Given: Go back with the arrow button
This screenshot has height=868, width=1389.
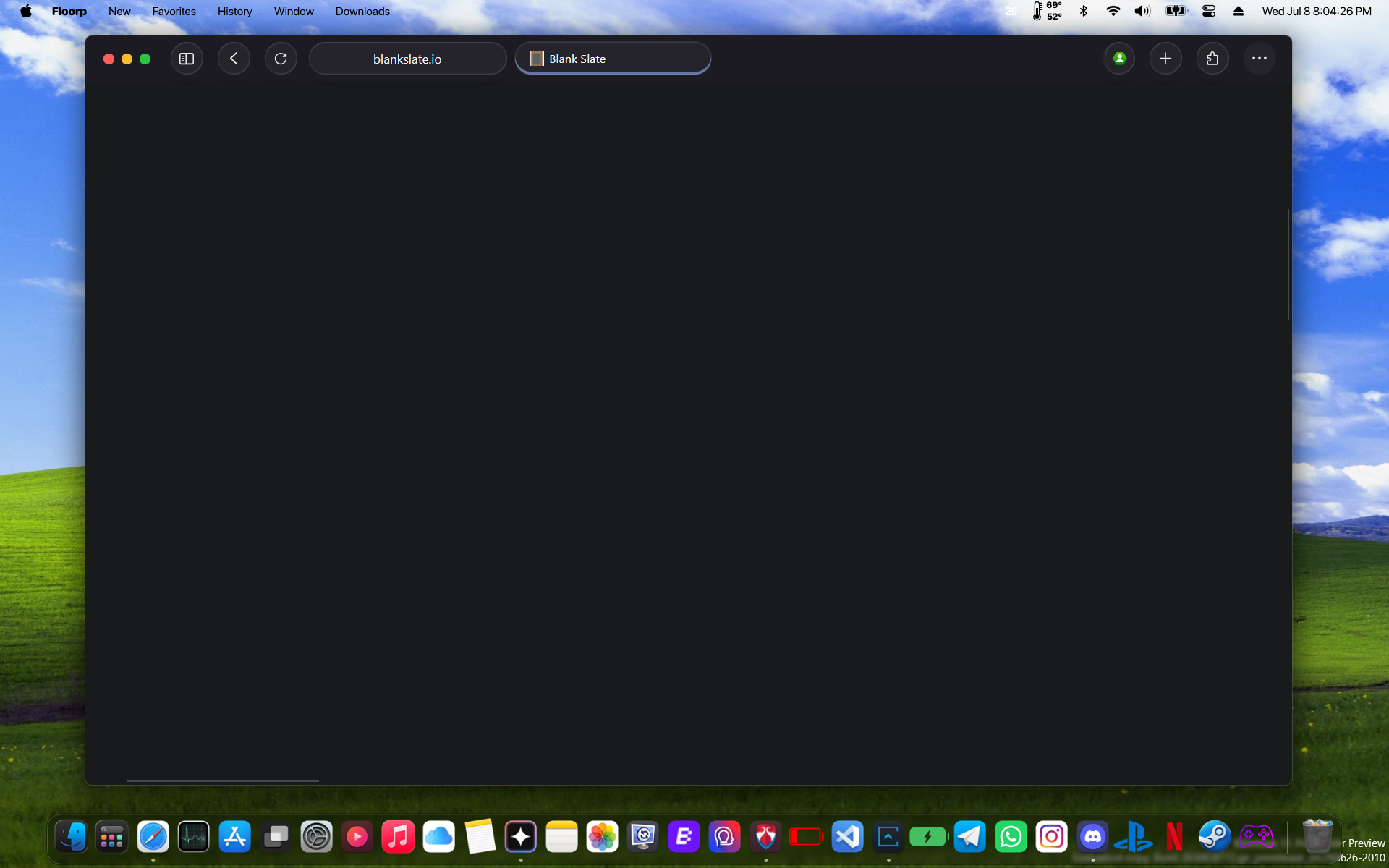Looking at the screenshot, I should point(234,59).
